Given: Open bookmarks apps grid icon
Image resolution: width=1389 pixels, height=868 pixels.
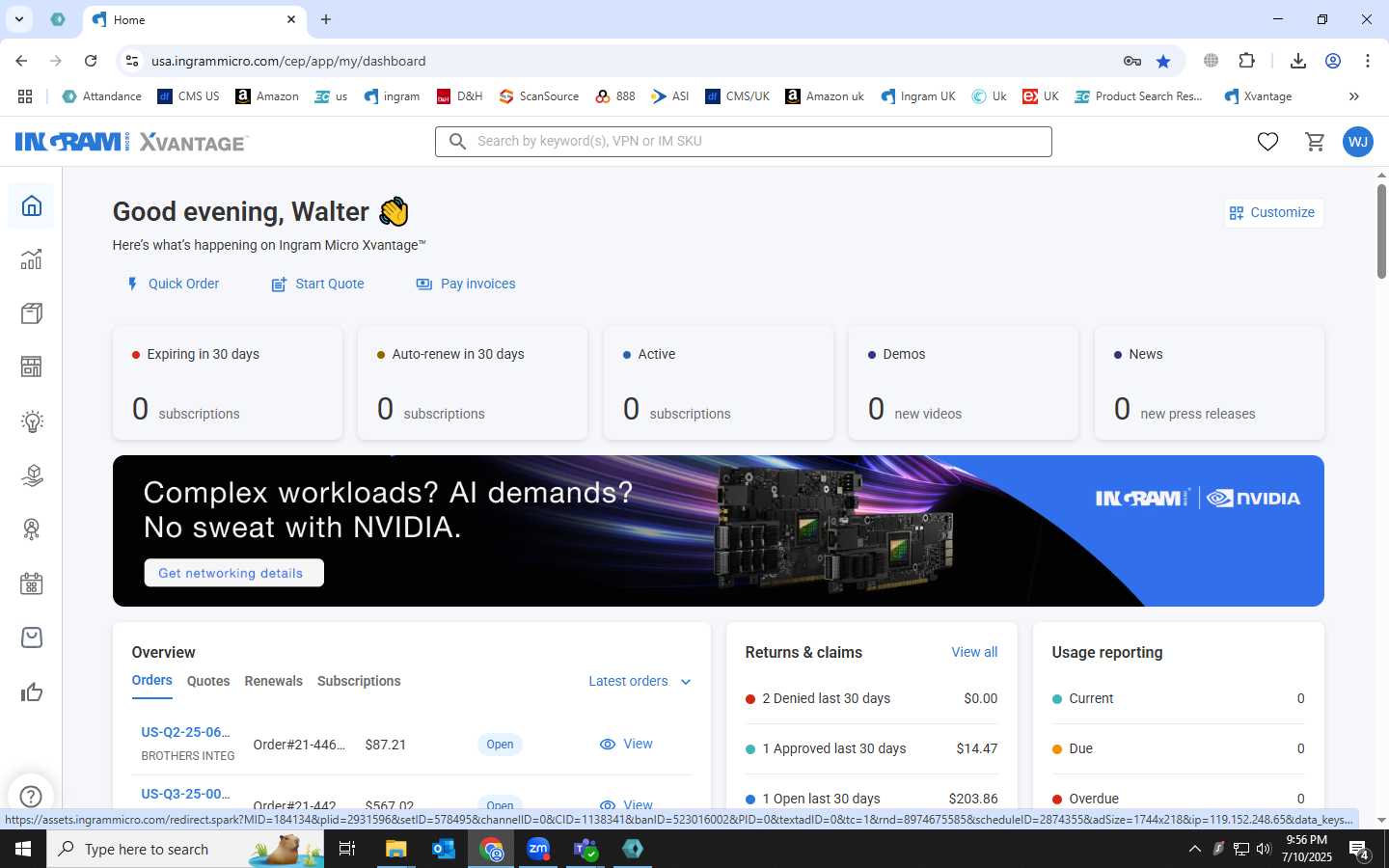Looking at the screenshot, I should [x=25, y=96].
